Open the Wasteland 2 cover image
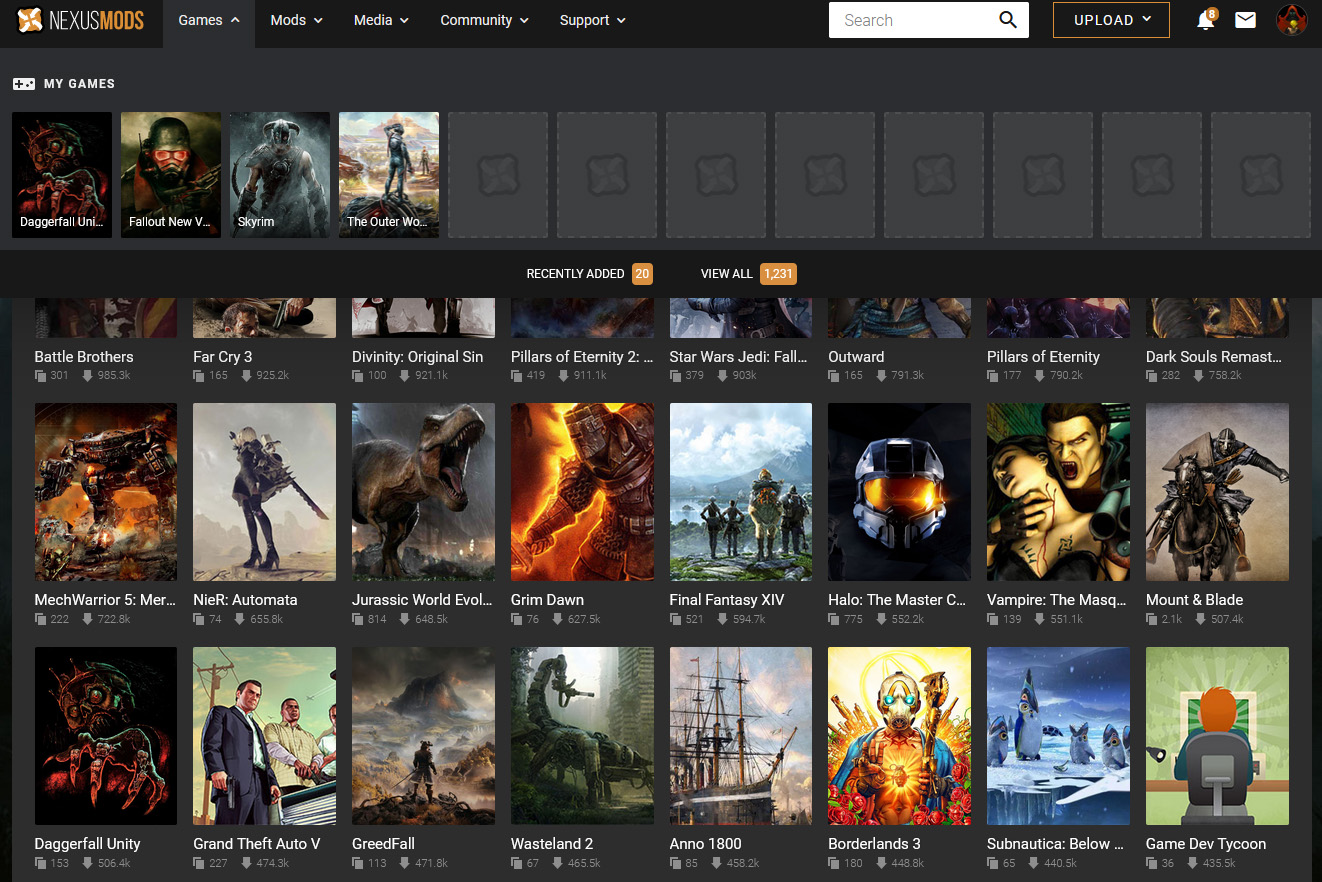 [582, 736]
